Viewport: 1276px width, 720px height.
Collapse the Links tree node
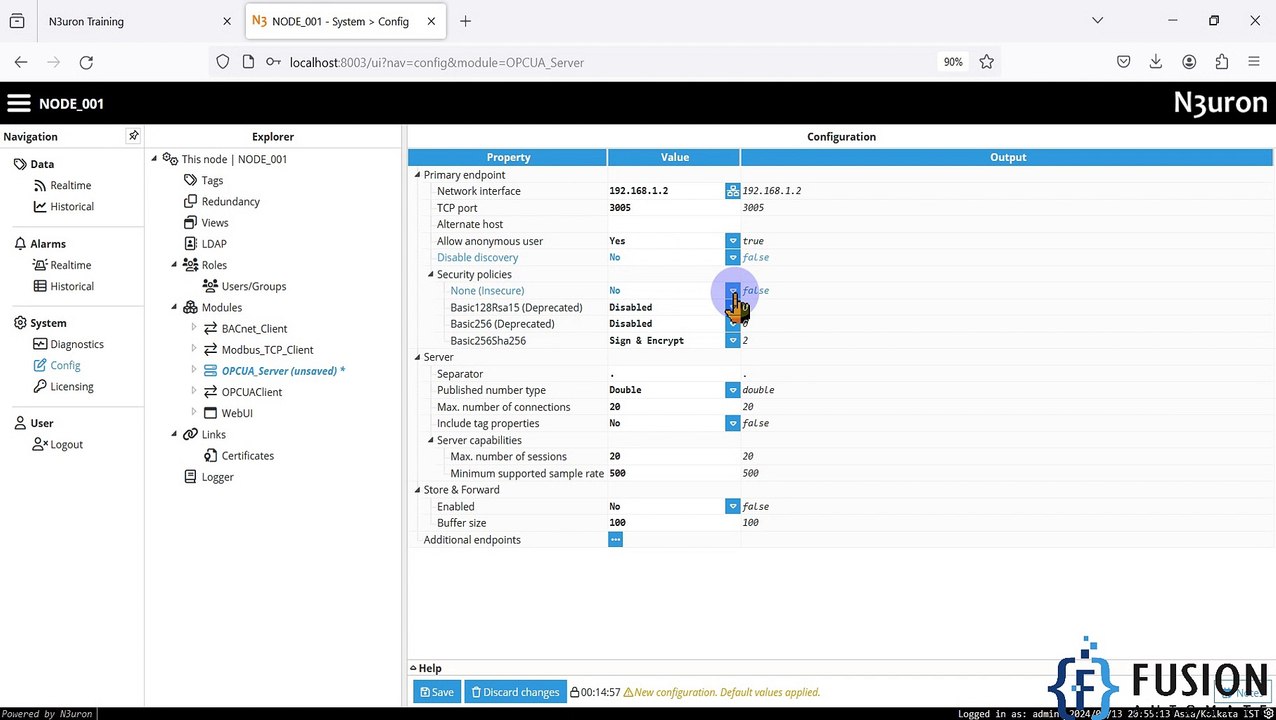tap(174, 434)
